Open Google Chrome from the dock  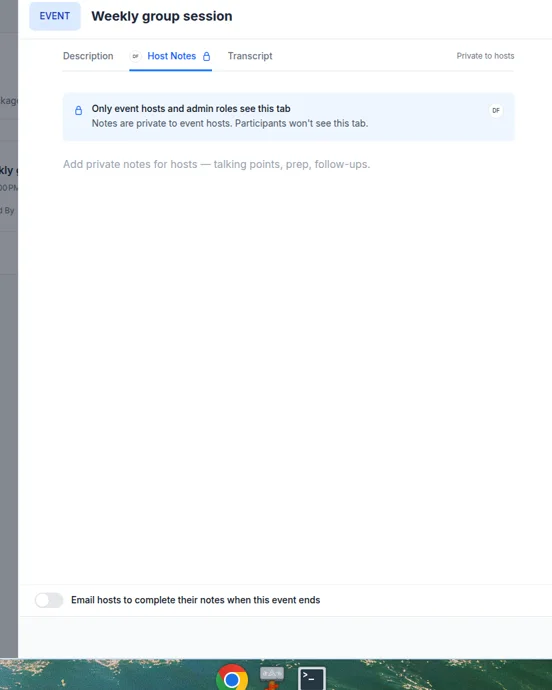coord(232,678)
